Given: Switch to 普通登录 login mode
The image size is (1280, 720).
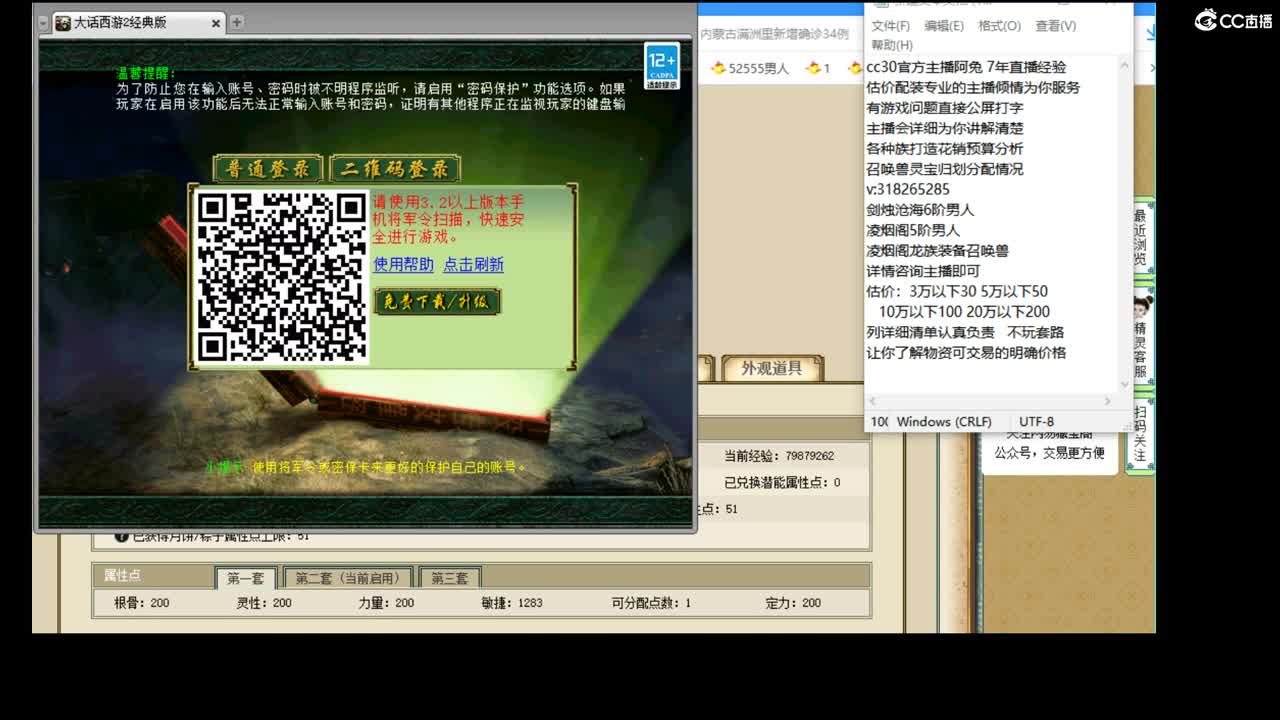Looking at the screenshot, I should (268, 168).
